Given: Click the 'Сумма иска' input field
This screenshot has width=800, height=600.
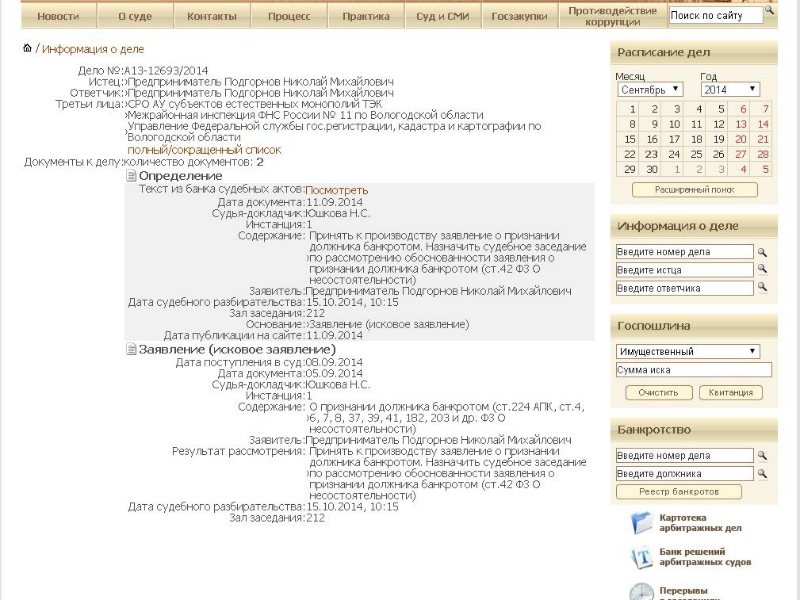Looking at the screenshot, I should coord(694,370).
